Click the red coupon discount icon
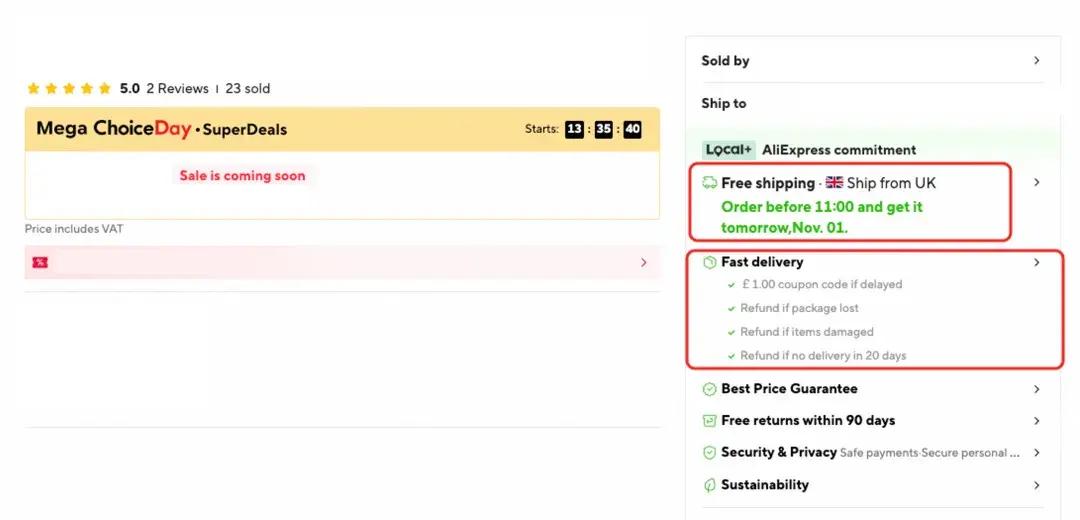The width and height of the screenshot is (1080, 520). (40, 263)
